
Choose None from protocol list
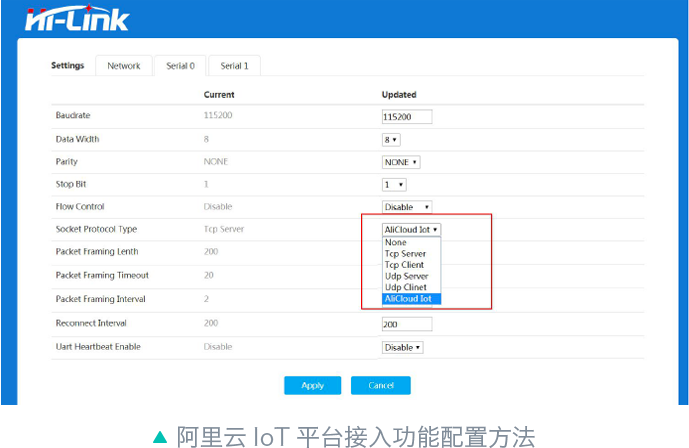point(411,242)
